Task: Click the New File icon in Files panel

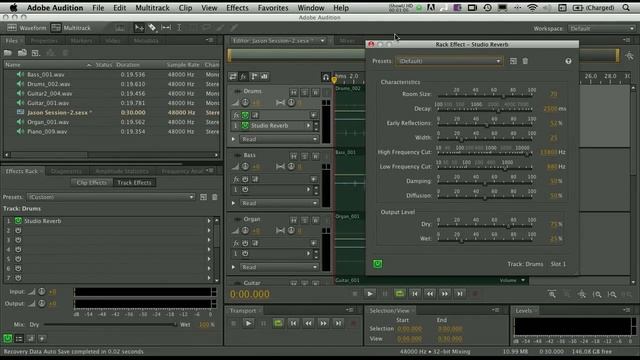Action: click(36, 53)
